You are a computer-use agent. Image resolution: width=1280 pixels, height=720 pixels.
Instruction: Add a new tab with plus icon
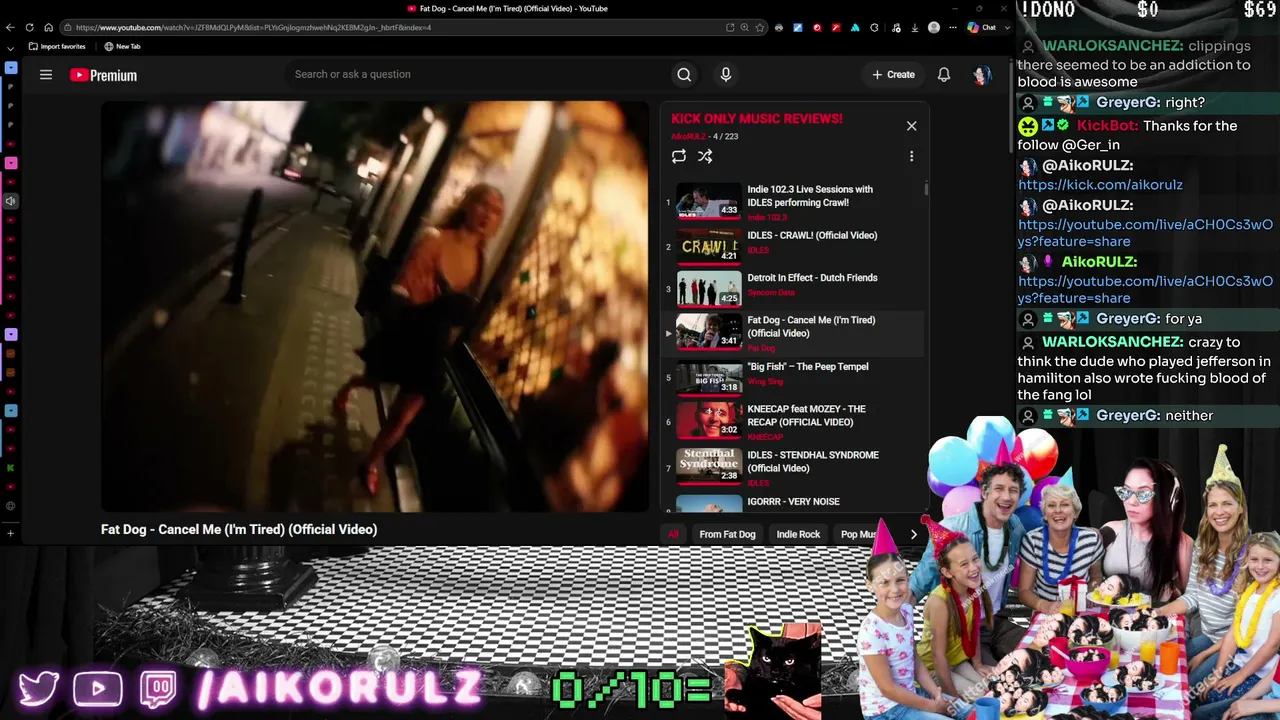coord(11,533)
